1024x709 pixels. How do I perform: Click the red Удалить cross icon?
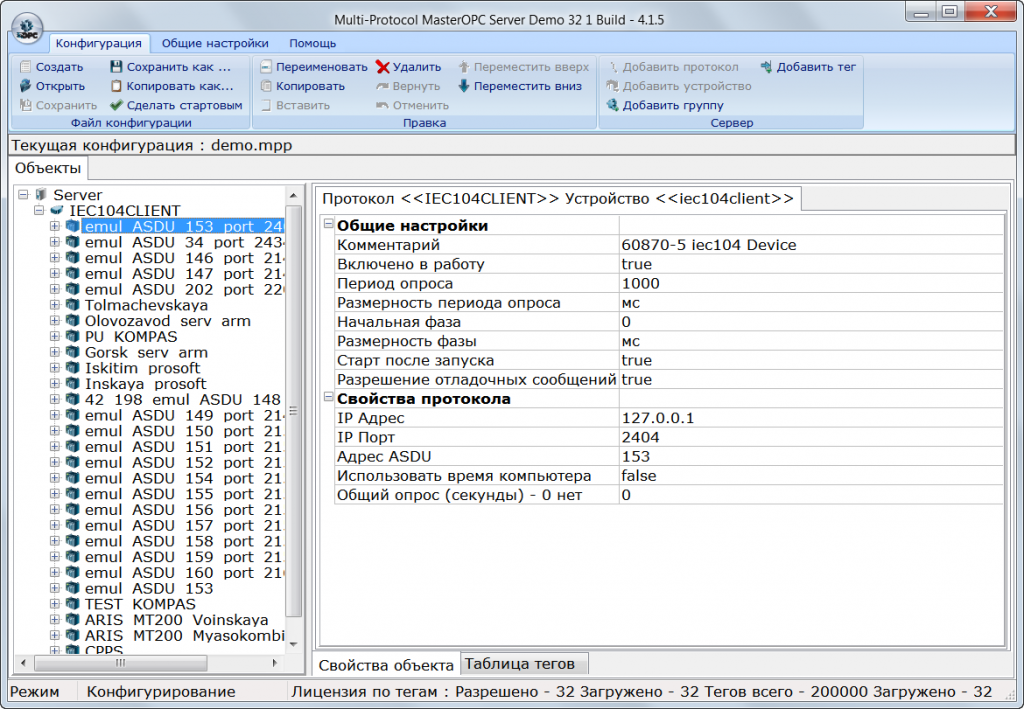point(383,67)
